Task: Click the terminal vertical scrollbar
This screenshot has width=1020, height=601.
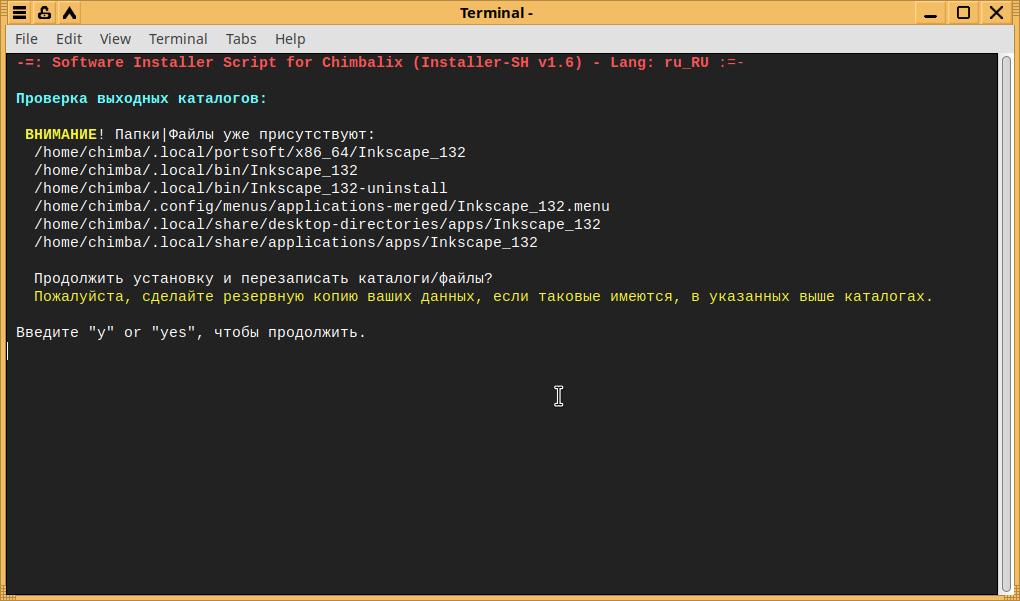Action: (x=1006, y=323)
